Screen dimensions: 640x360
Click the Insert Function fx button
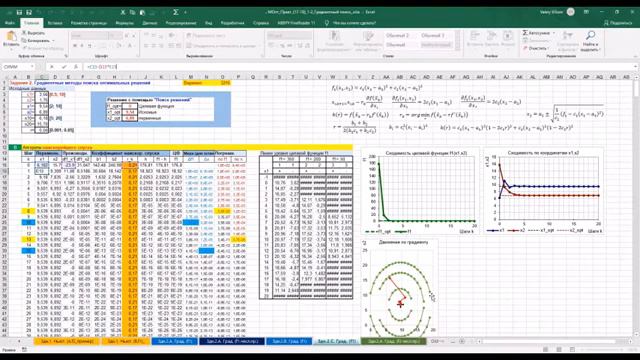[76, 67]
